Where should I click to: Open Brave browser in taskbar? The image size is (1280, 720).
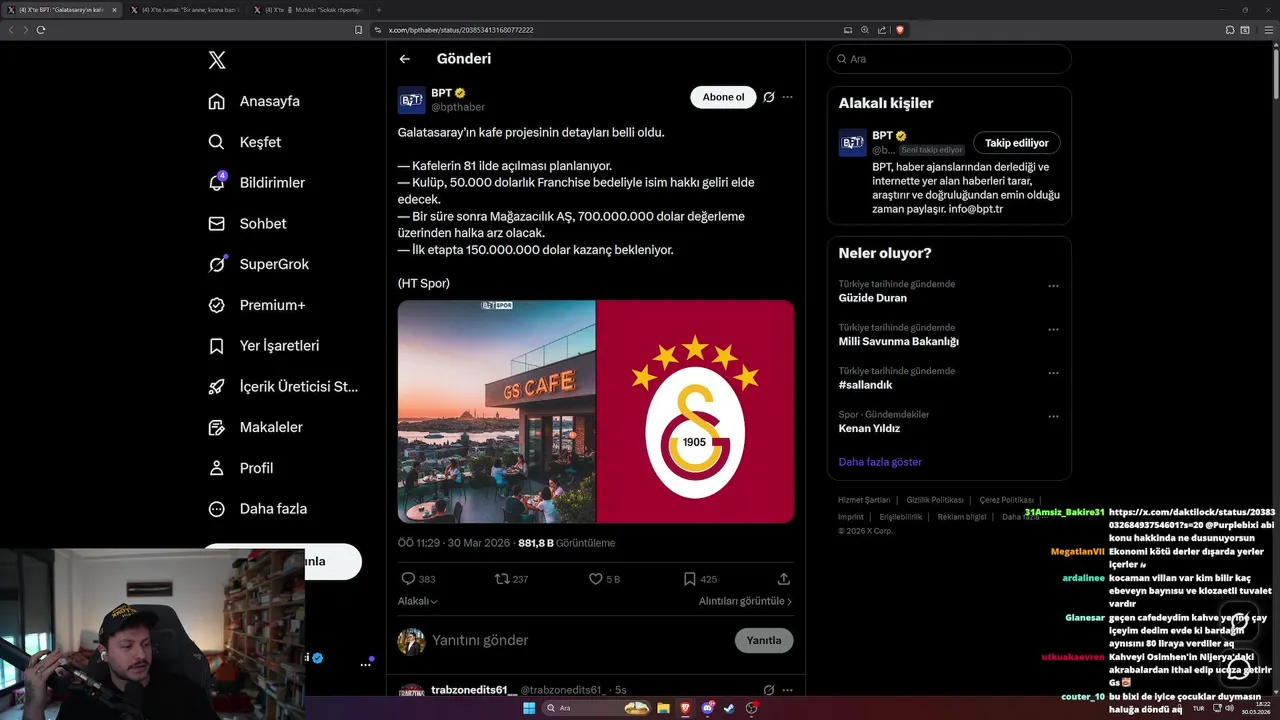pyautogui.click(x=686, y=708)
